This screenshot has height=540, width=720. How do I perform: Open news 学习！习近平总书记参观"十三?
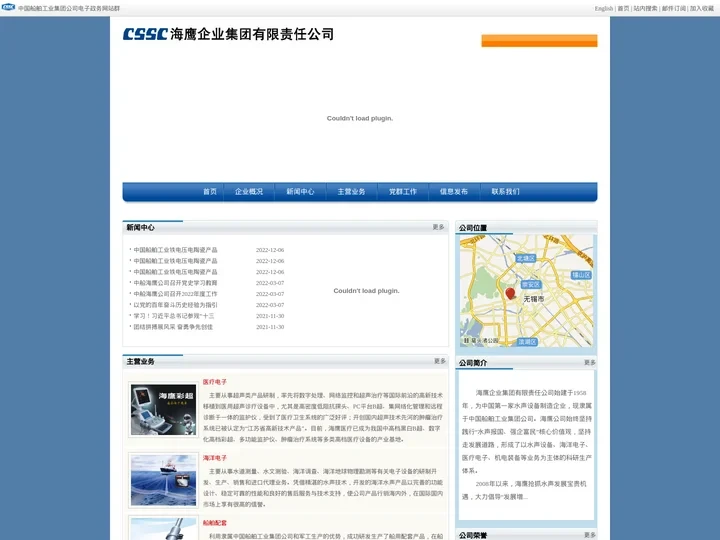(174, 316)
